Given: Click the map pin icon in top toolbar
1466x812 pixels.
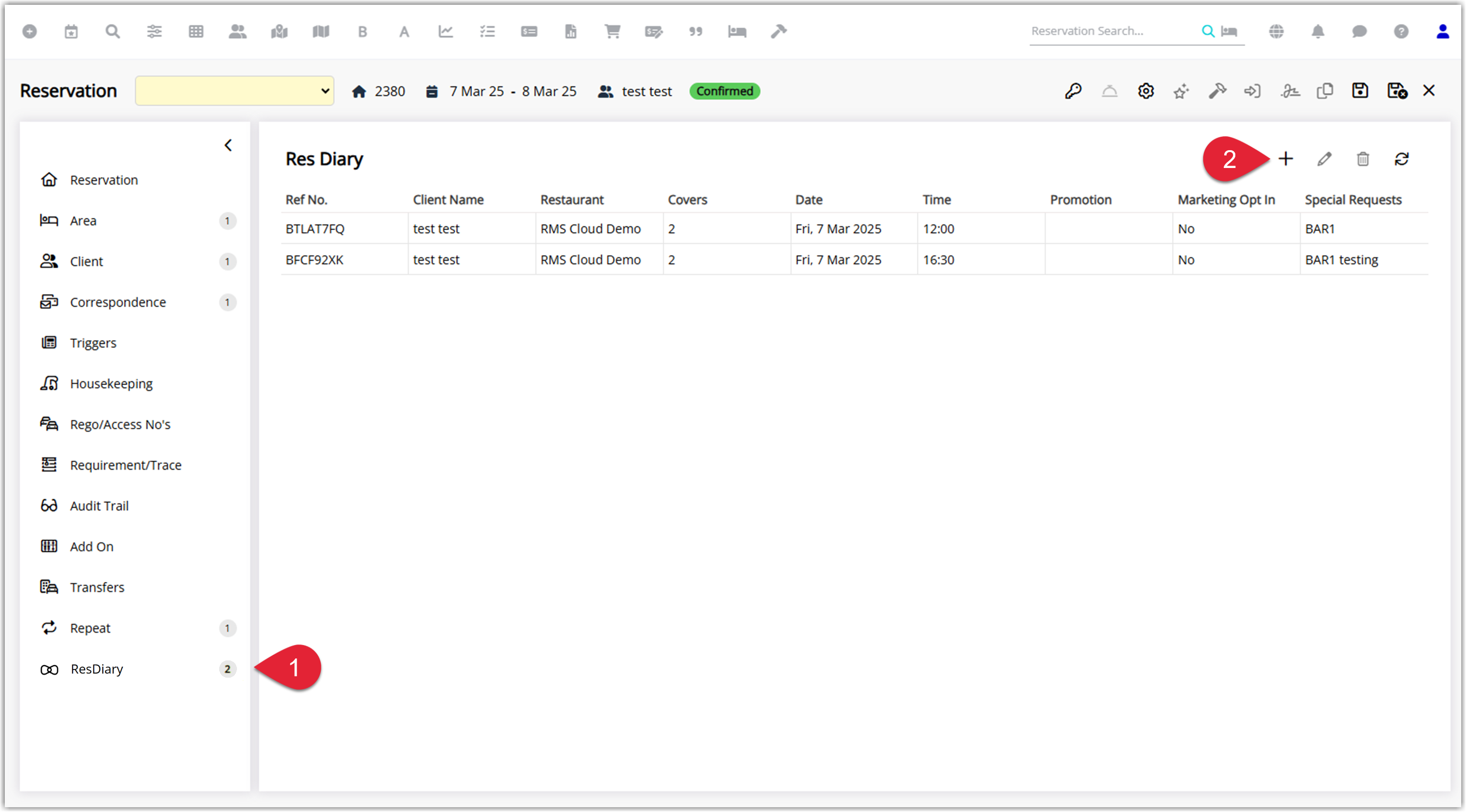Looking at the screenshot, I should pos(279,31).
